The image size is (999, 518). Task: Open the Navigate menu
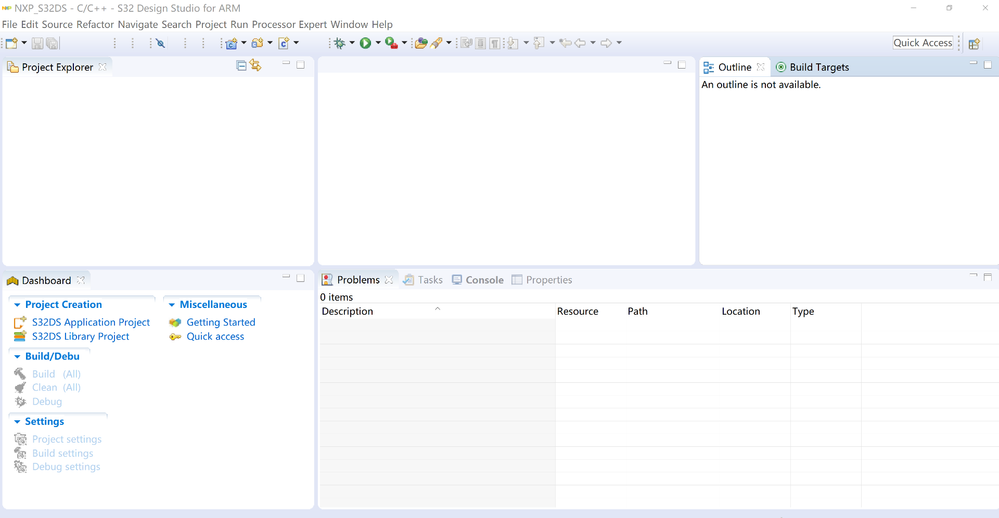(x=138, y=24)
